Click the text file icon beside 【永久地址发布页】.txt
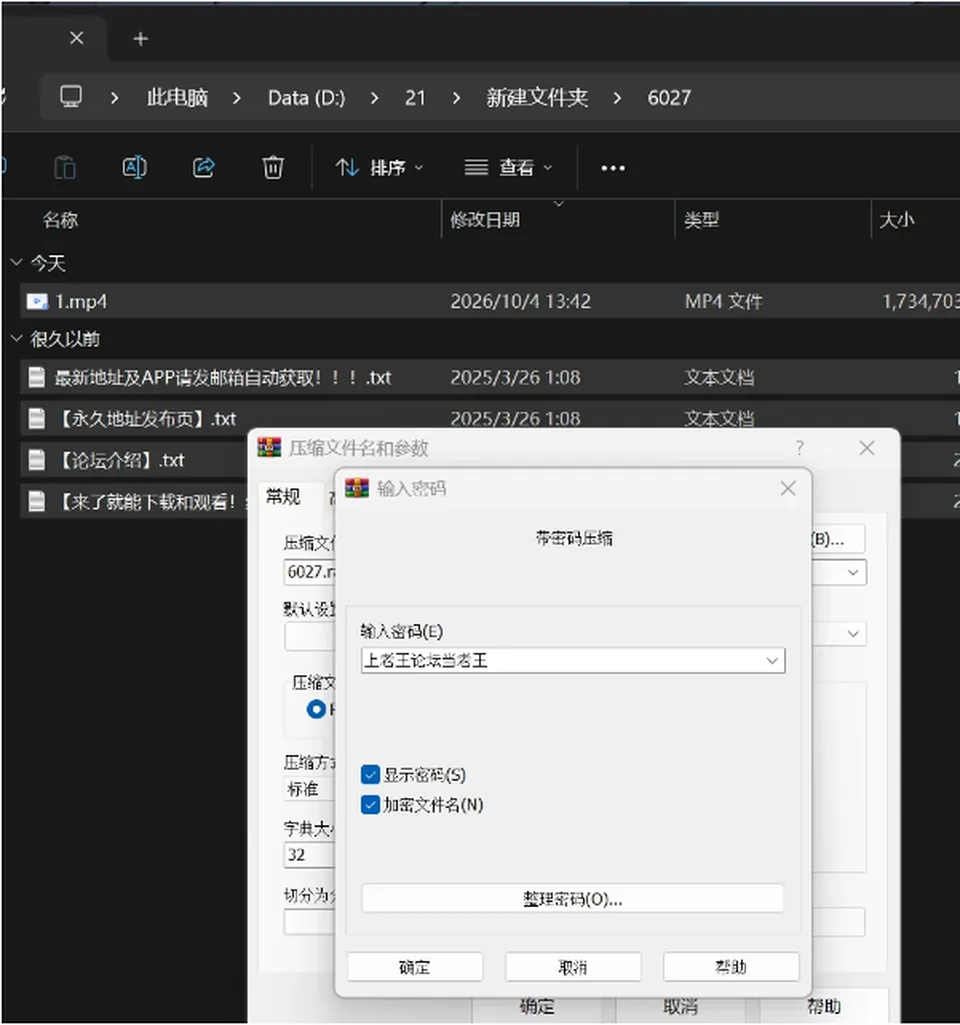This screenshot has width=960, height=1025. (37, 418)
